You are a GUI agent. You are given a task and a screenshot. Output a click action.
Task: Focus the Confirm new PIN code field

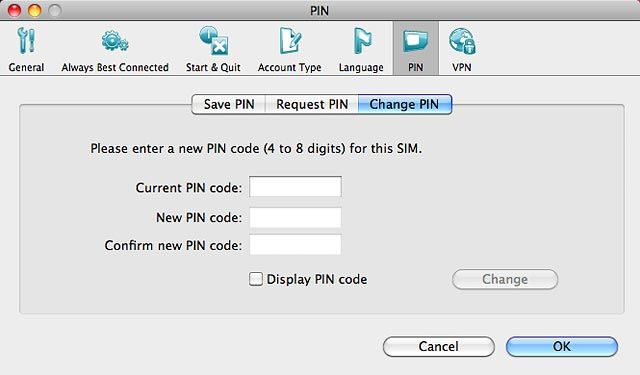pos(296,245)
